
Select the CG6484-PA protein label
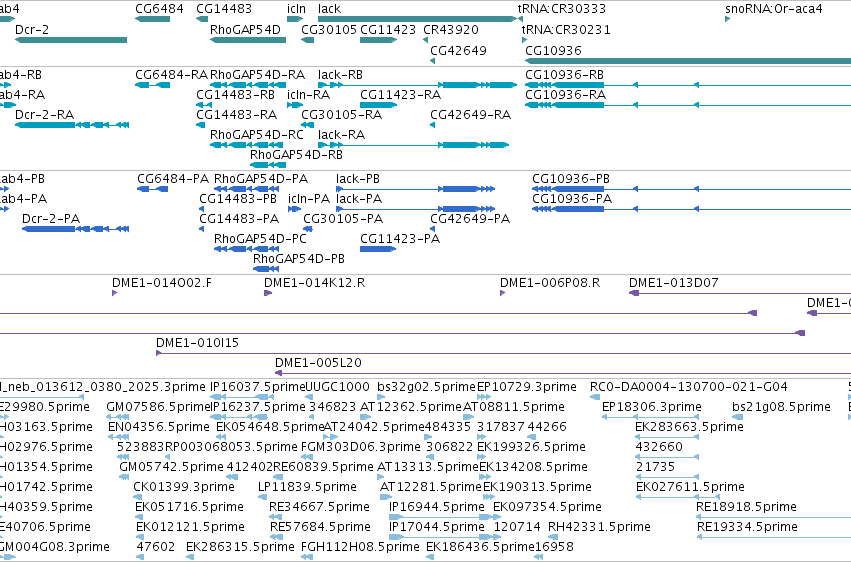(173, 179)
